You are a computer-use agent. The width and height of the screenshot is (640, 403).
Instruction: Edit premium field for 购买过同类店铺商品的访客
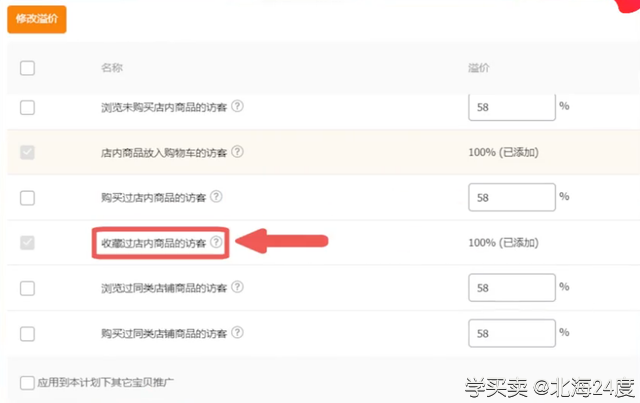coord(512,333)
